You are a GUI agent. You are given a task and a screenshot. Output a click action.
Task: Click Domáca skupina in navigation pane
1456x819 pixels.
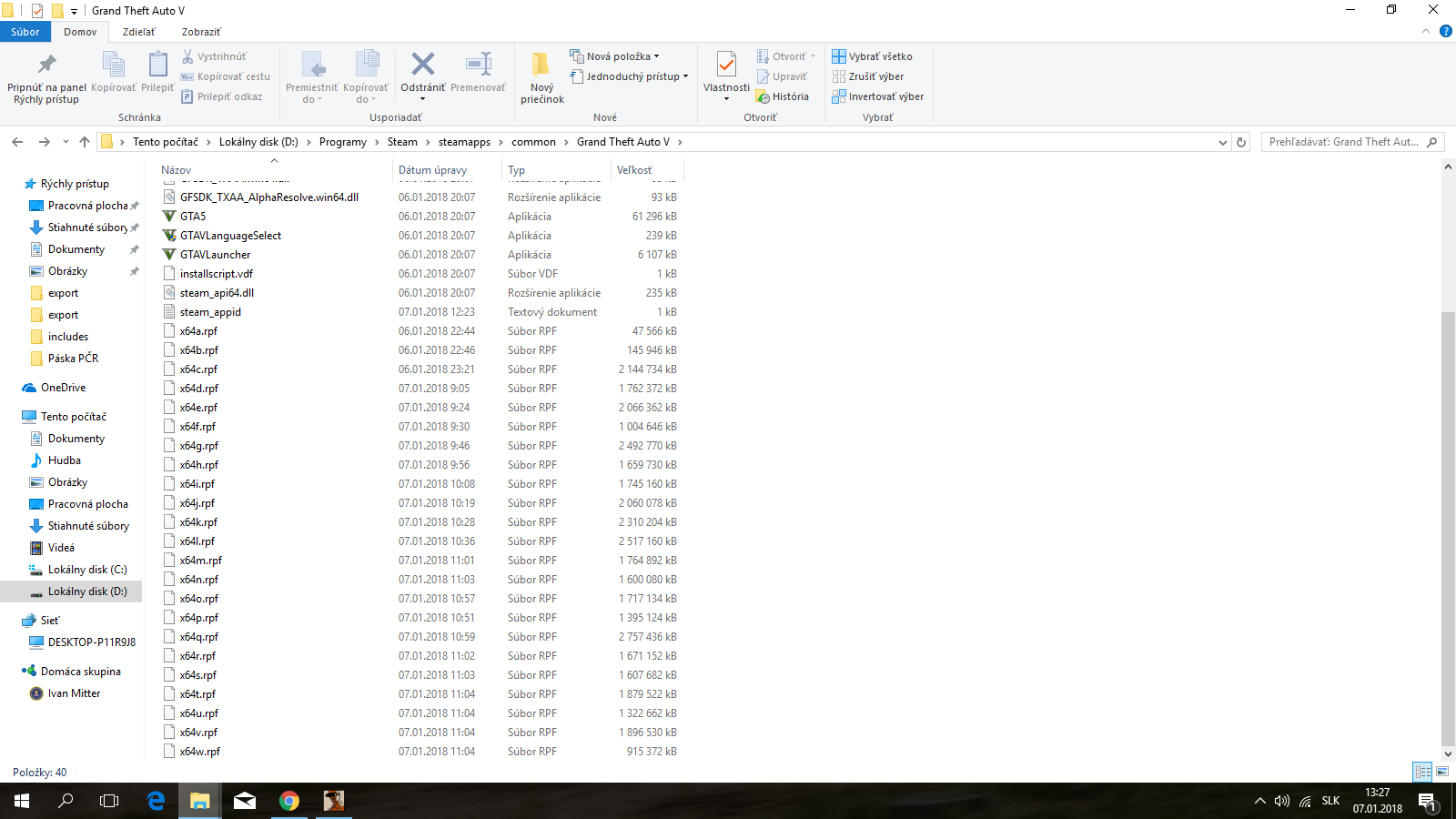coord(81,672)
